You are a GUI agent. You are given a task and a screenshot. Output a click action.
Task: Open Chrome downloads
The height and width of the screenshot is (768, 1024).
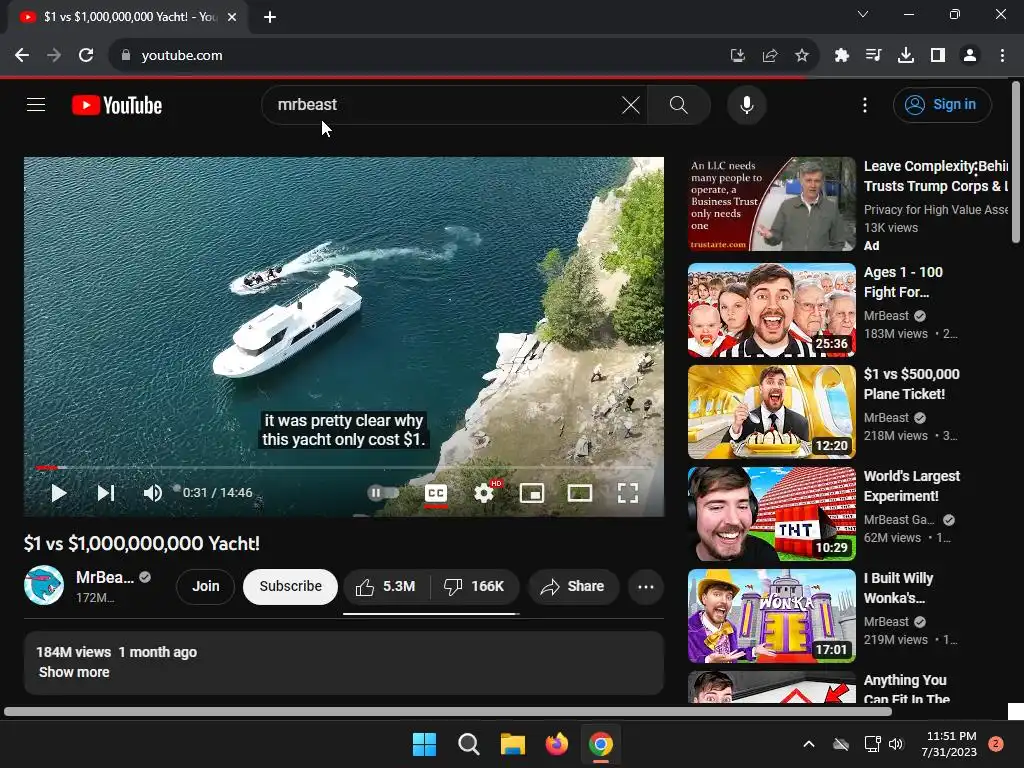(x=906, y=56)
